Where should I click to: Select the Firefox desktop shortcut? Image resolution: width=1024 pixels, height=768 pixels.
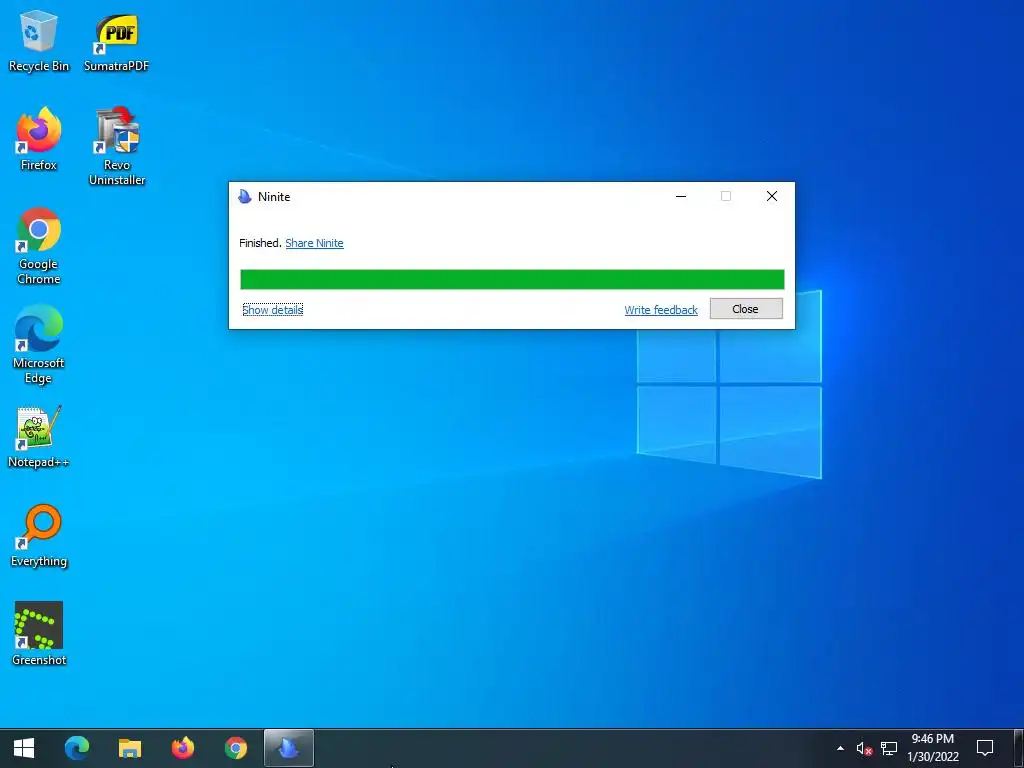[x=39, y=139]
